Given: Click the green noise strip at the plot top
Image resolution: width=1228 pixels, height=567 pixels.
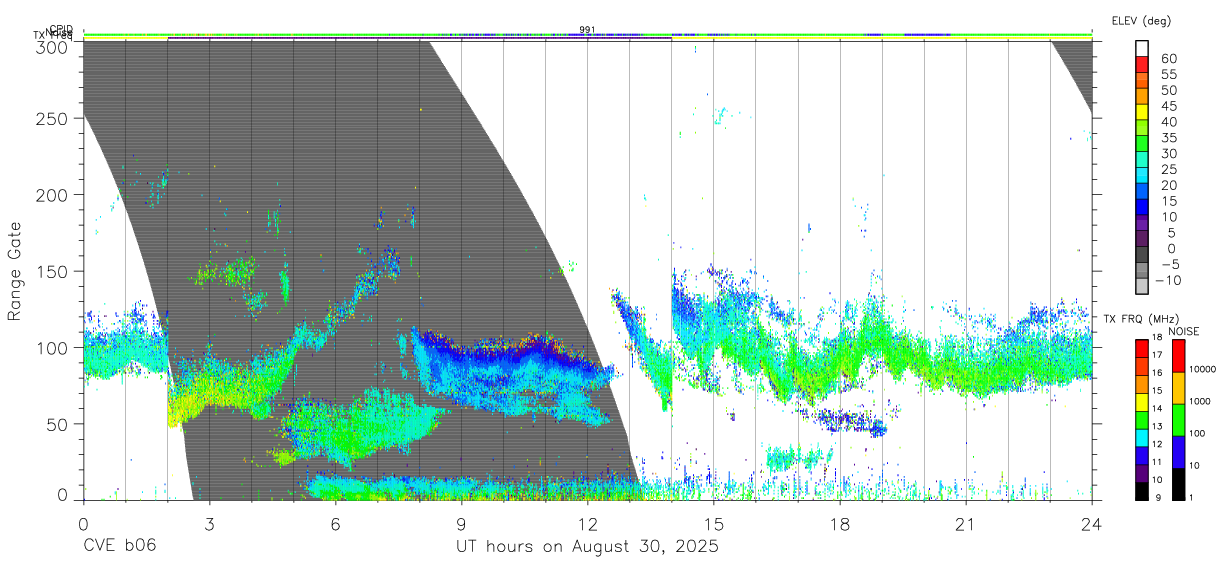Looking at the screenshot, I should pos(587,35).
